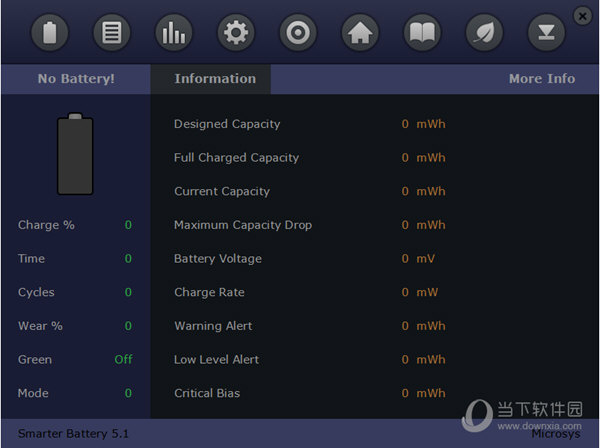The height and width of the screenshot is (448, 600).
Task: Click the No Battery! header
Action: (x=76, y=79)
